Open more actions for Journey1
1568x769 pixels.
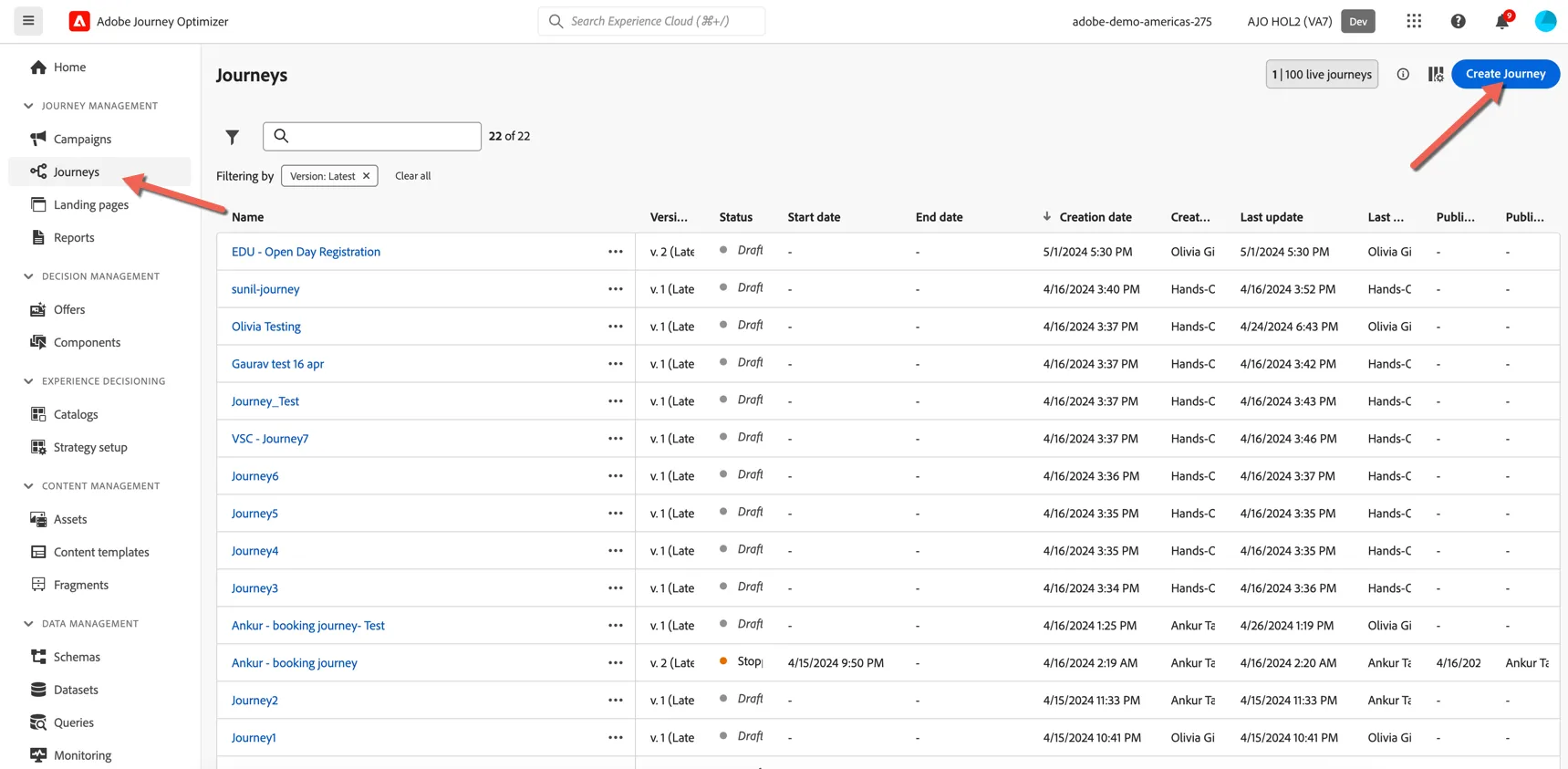[616, 738]
